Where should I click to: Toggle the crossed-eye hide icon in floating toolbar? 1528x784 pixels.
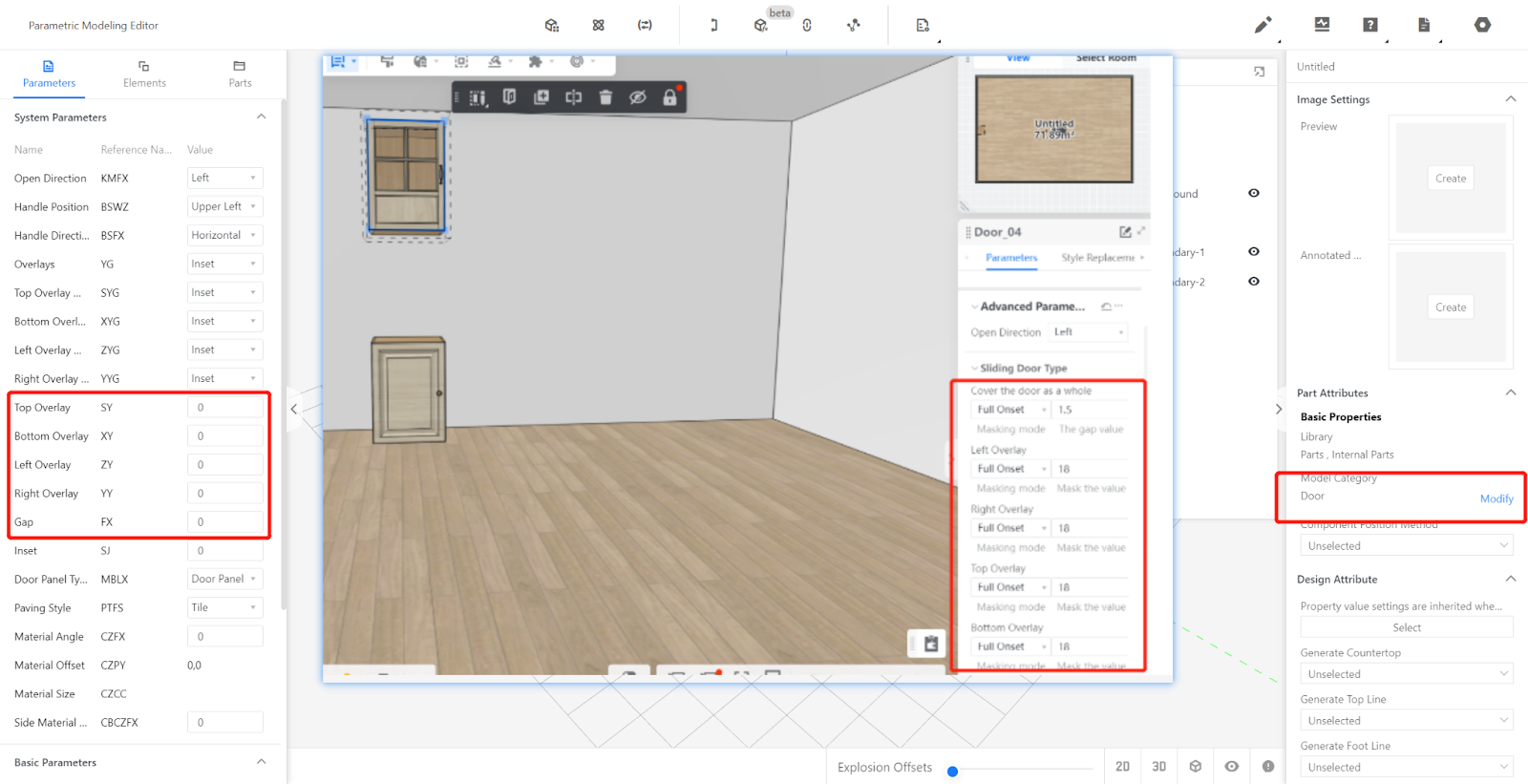tap(638, 97)
